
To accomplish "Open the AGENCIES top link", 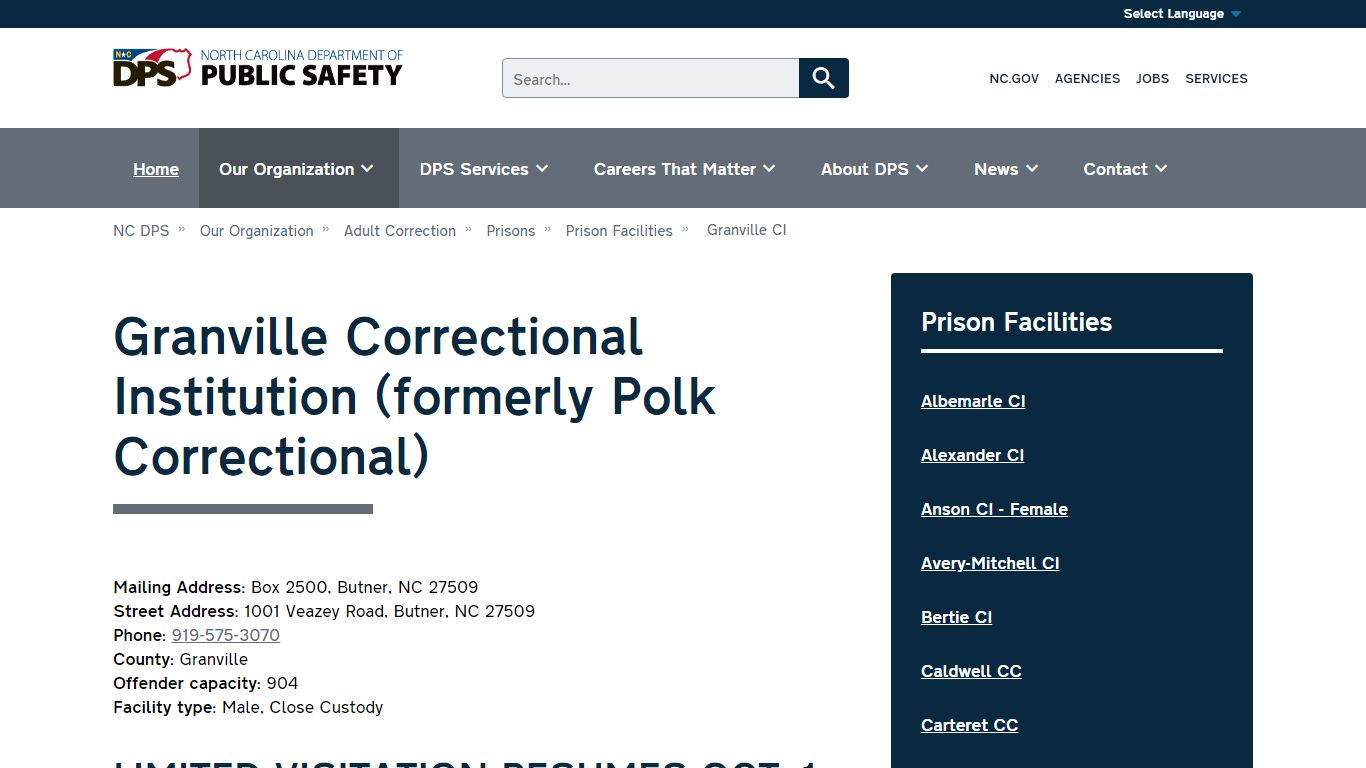I will point(1087,78).
